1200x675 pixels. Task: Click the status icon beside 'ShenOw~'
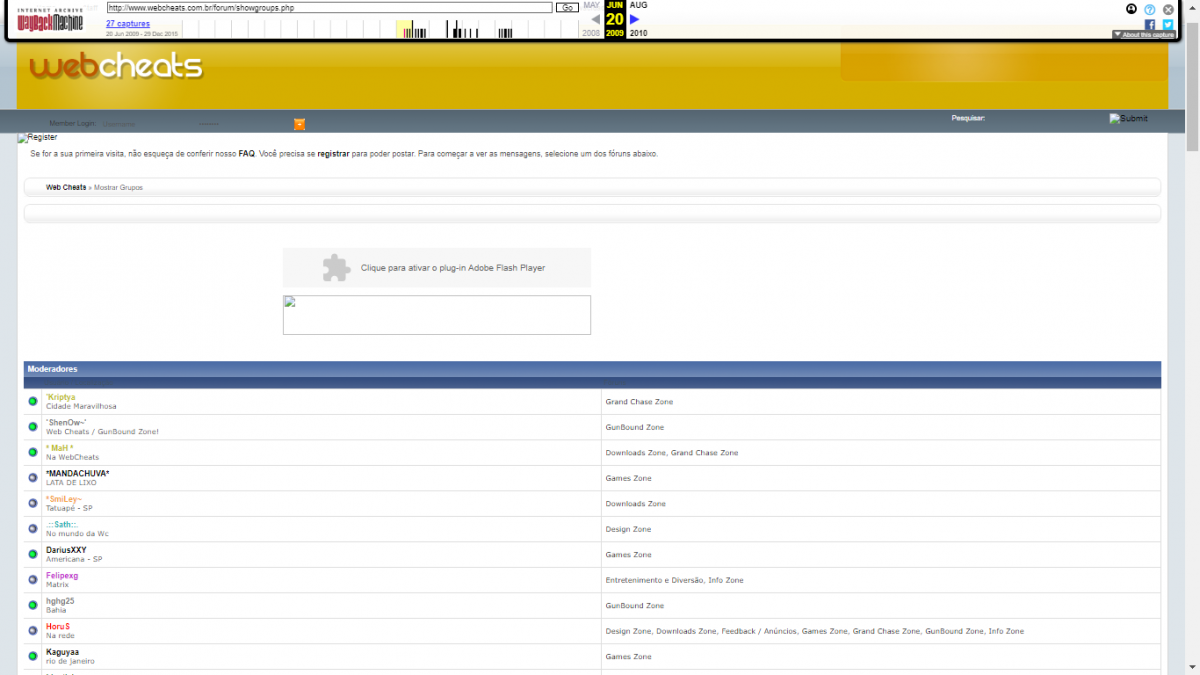pos(33,427)
